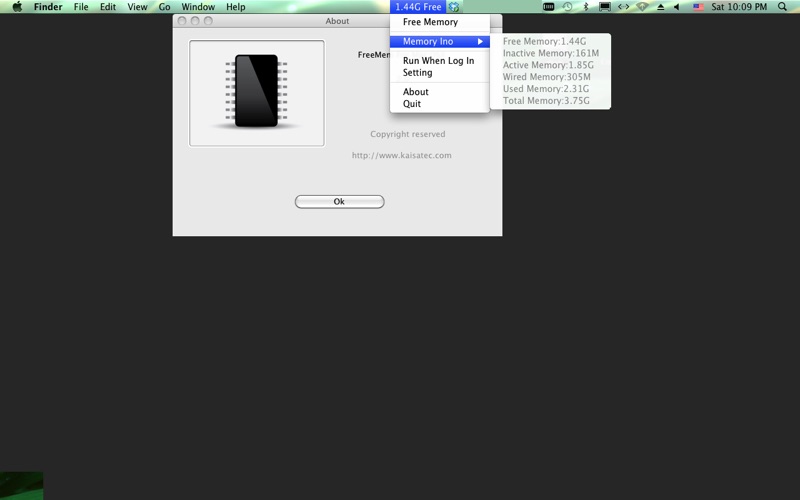800x500 pixels.
Task: Open the Window menu in menu bar
Action: pyautogui.click(x=198, y=7)
